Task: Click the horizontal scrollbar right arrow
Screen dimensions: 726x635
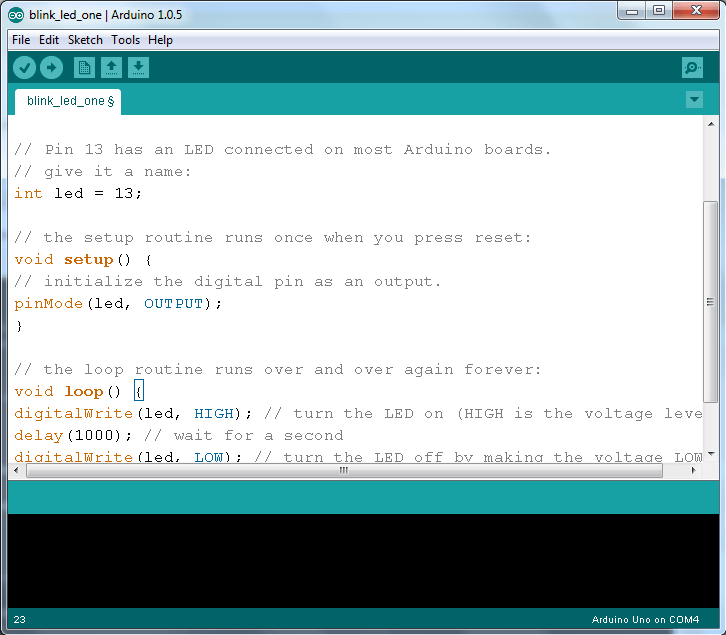Action: click(x=695, y=471)
